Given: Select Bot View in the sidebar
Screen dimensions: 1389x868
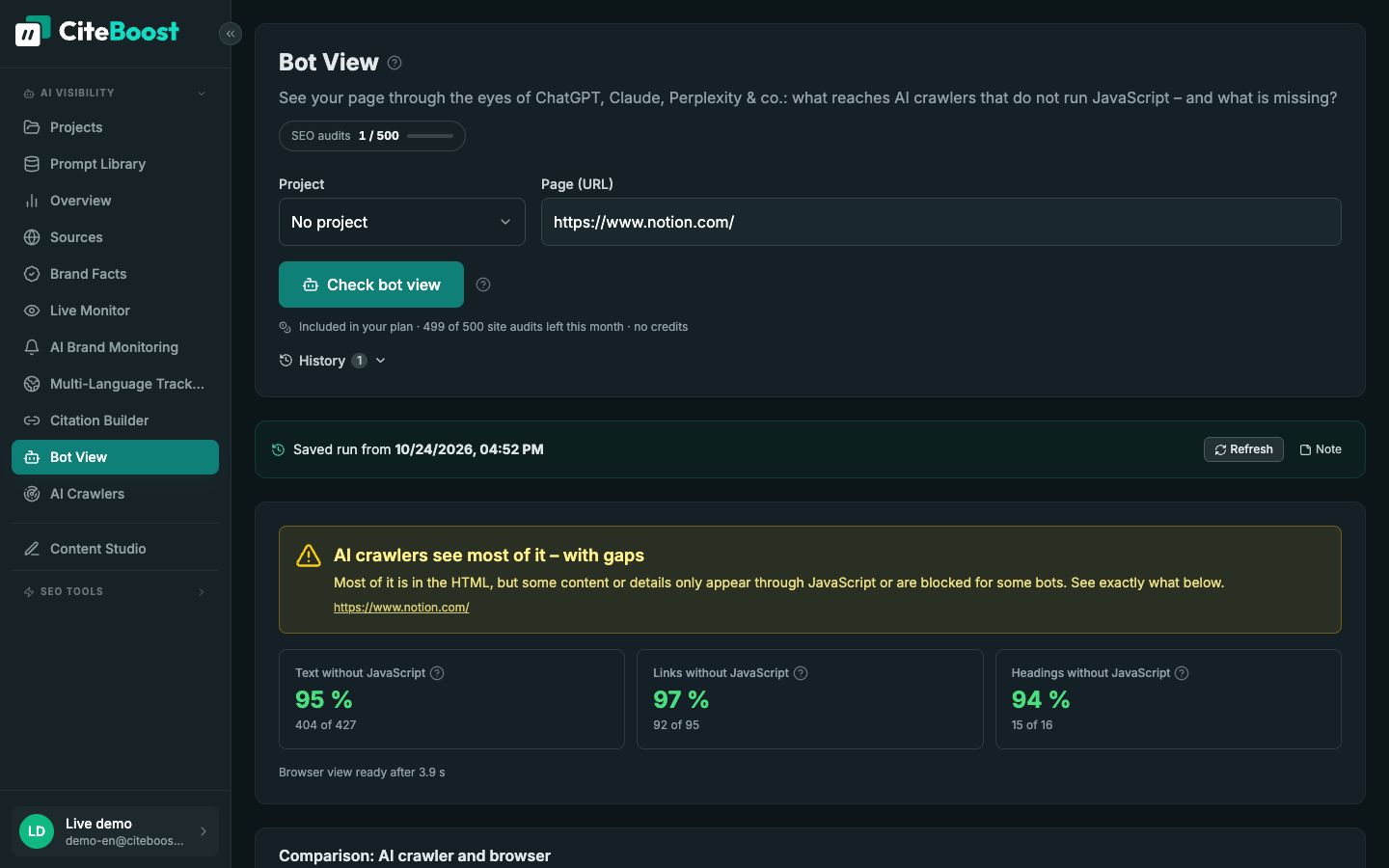Looking at the screenshot, I should tap(115, 457).
